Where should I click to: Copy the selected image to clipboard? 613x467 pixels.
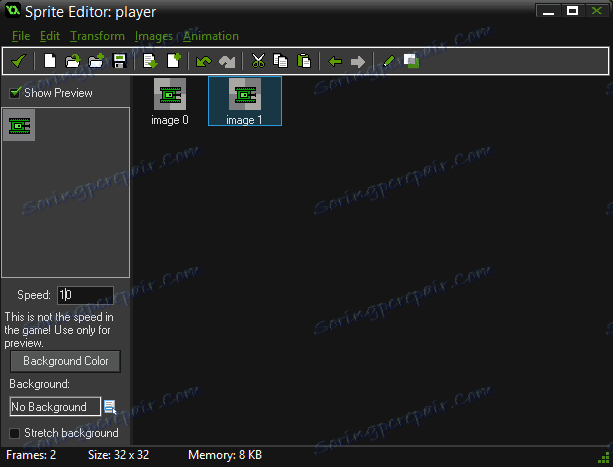(281, 61)
